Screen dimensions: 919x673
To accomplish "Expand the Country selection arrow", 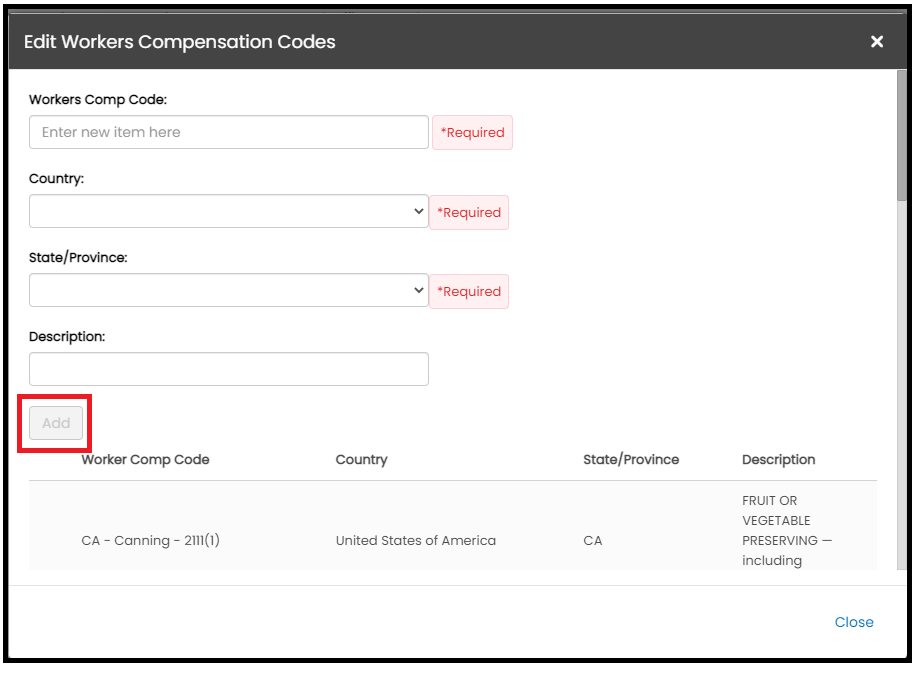I will click(x=418, y=211).
